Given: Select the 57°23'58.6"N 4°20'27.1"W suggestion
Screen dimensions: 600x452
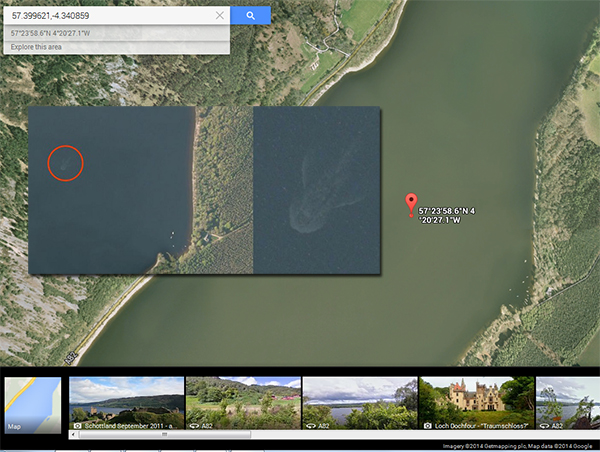Looking at the screenshot, I should click(x=117, y=33).
